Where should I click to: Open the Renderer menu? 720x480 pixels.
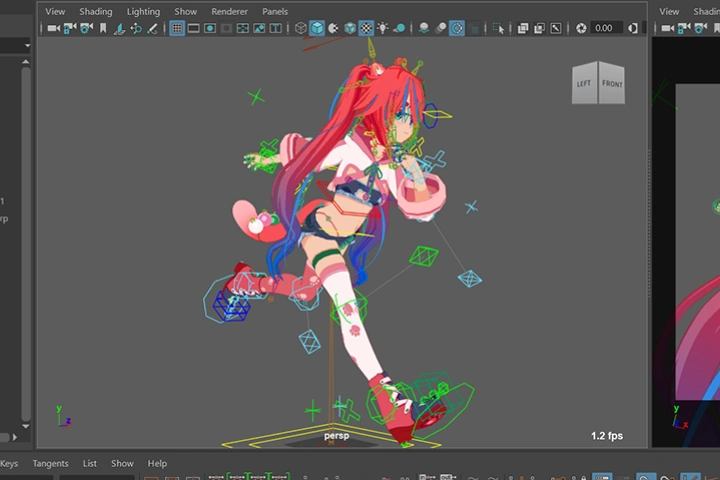pyautogui.click(x=229, y=11)
